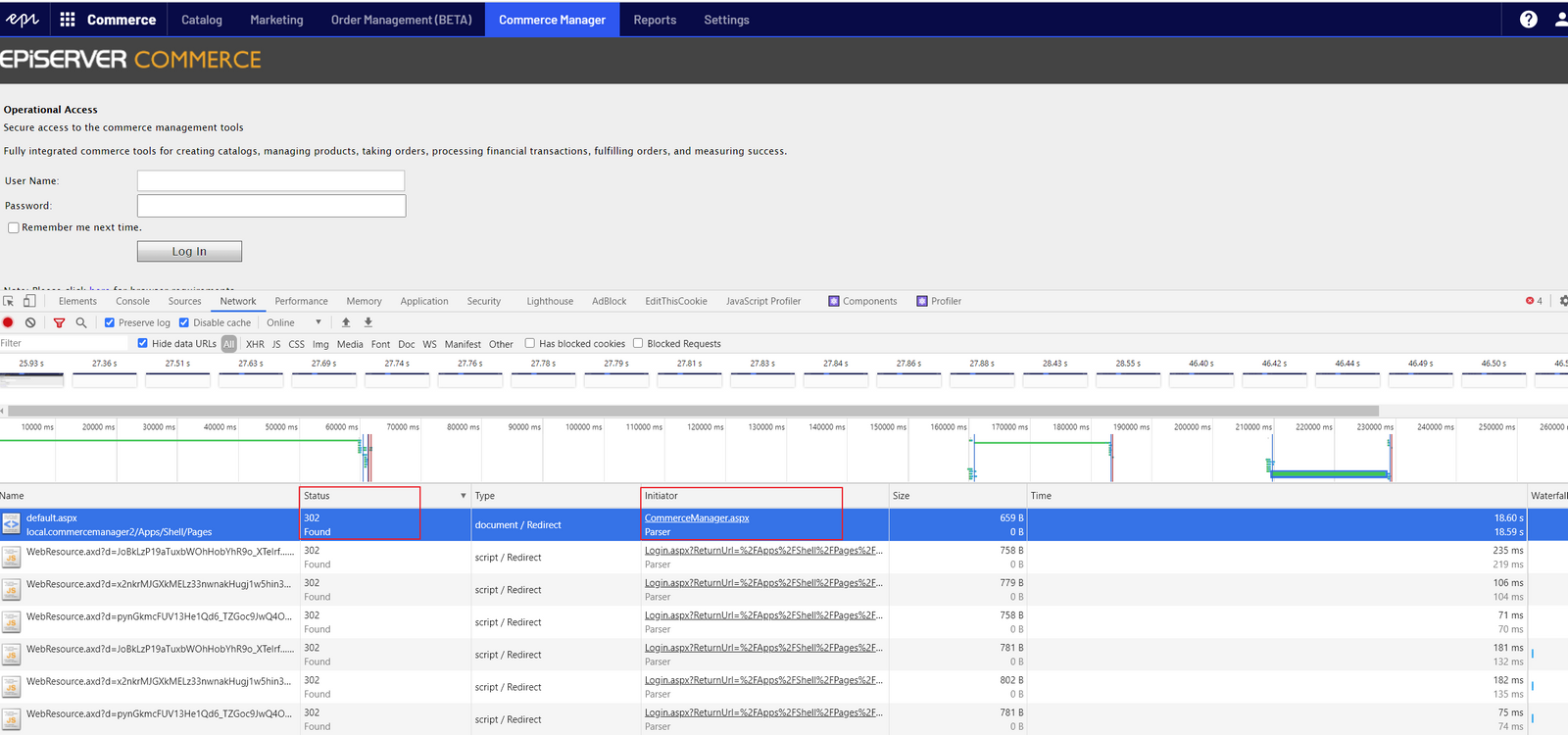1568x735 pixels.
Task: Open Order Management (BETA) menu
Action: (x=402, y=20)
